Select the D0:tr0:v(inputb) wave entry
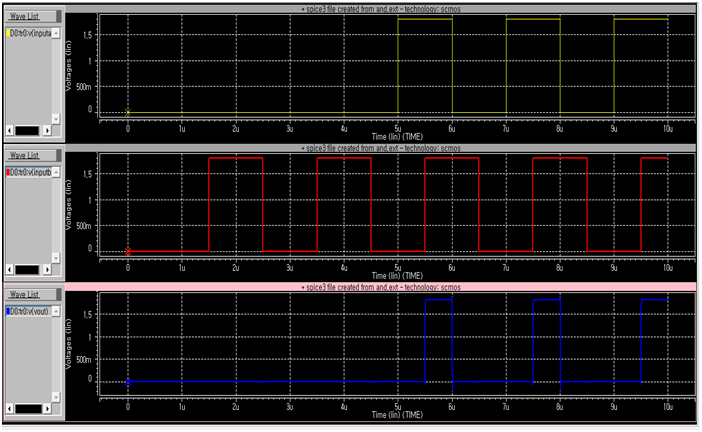The height and width of the screenshot is (432, 702). pyautogui.click(x=30, y=172)
